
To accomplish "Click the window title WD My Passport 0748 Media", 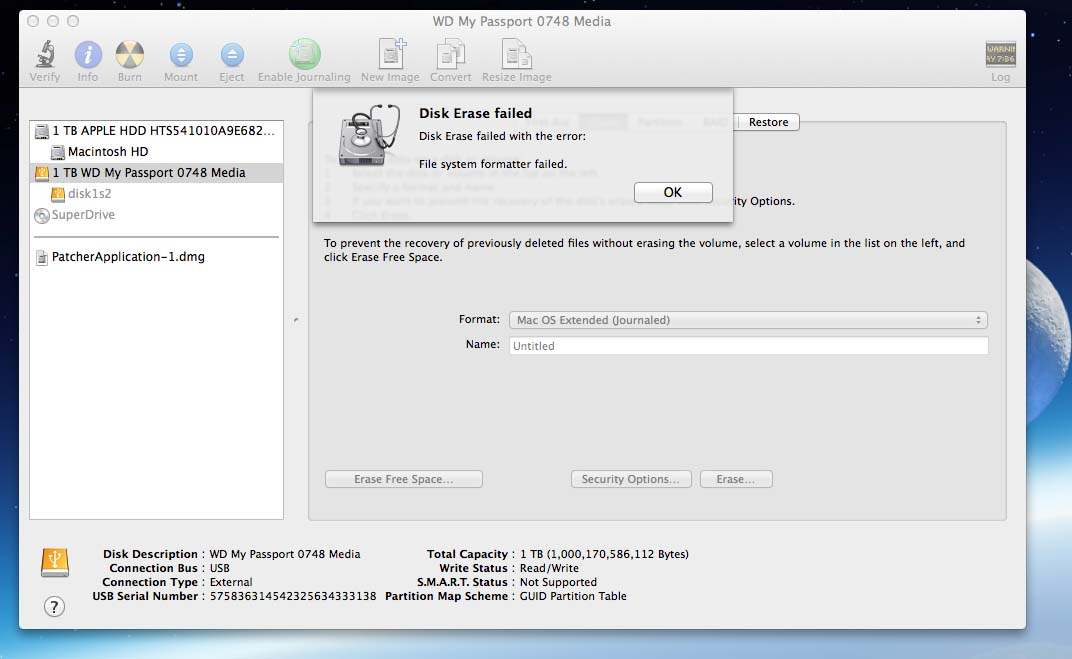I will 522,21.
